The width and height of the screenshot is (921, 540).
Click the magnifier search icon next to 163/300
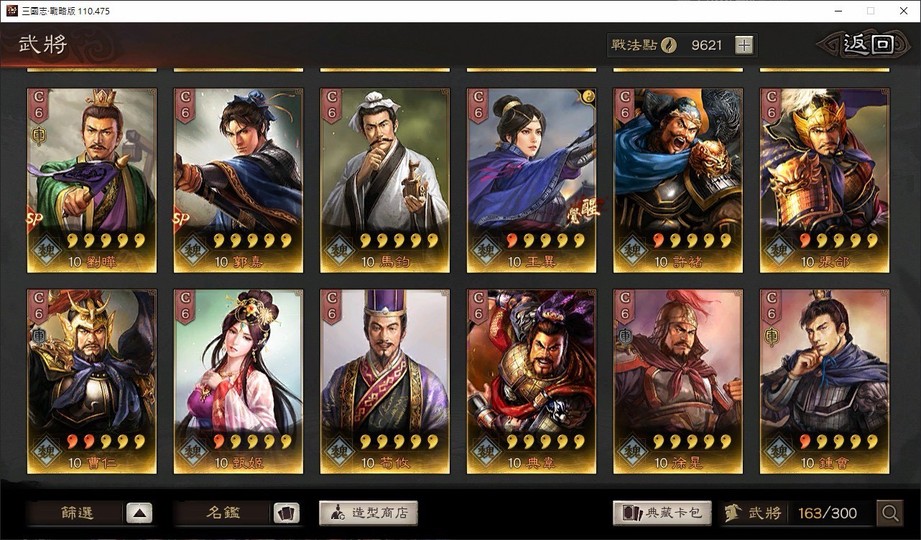[889, 513]
